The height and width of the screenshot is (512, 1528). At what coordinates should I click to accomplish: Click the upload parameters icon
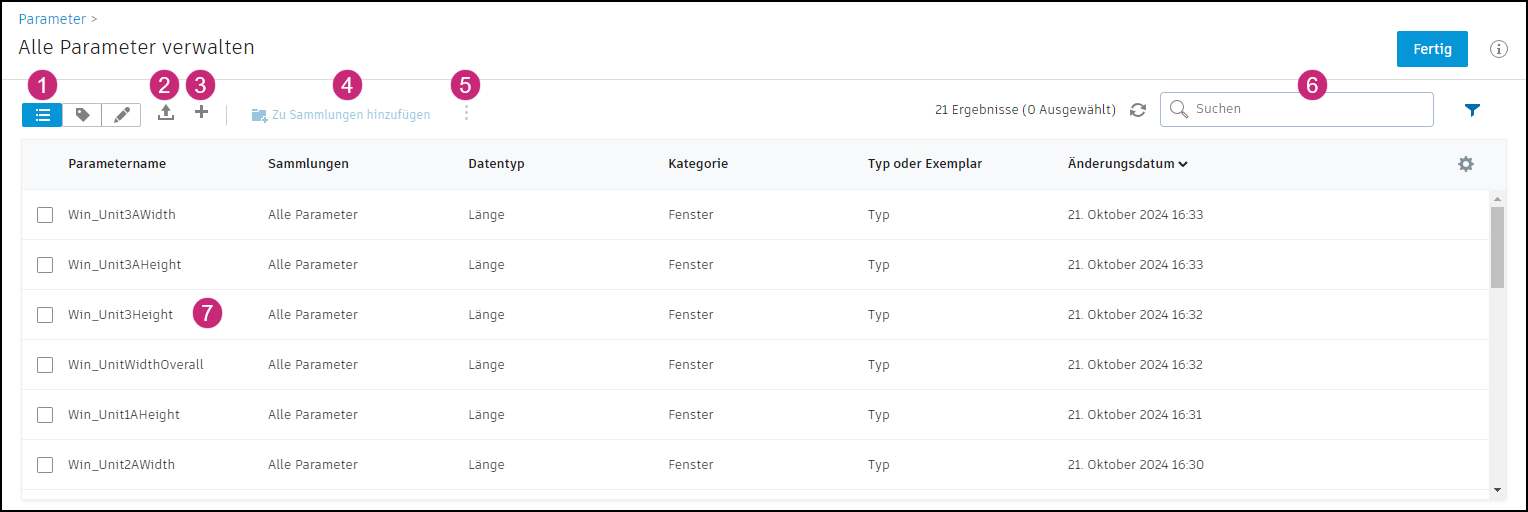click(166, 114)
